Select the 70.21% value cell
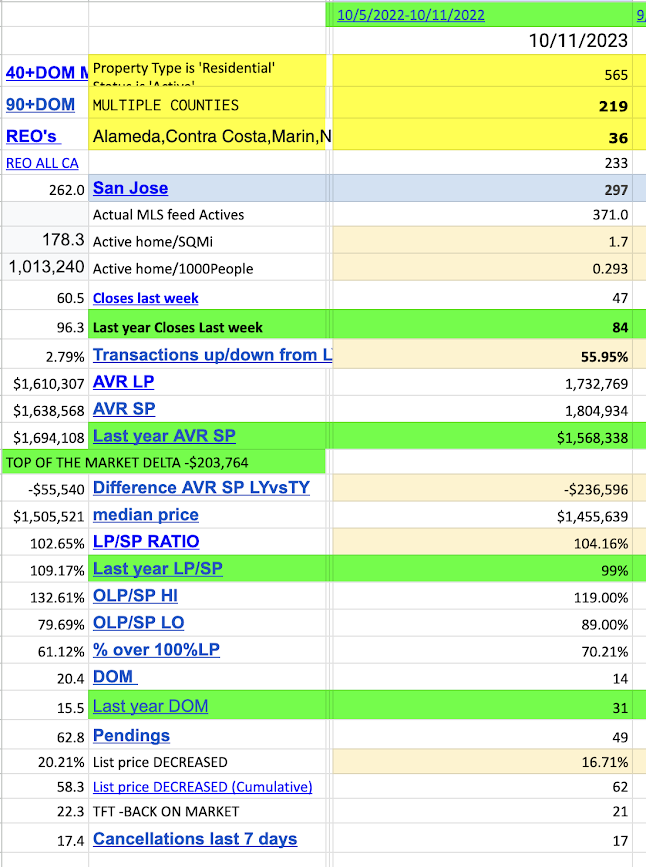Image resolution: width=646 pixels, height=867 pixels. [x=482, y=650]
